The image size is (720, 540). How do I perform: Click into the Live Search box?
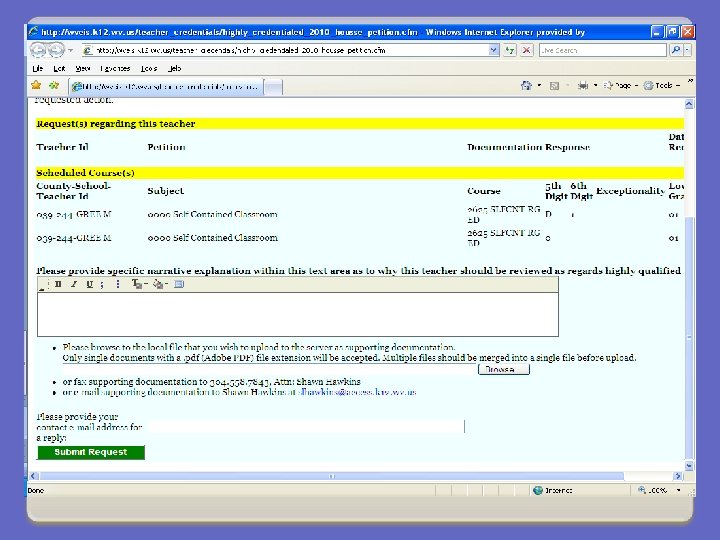coord(602,50)
